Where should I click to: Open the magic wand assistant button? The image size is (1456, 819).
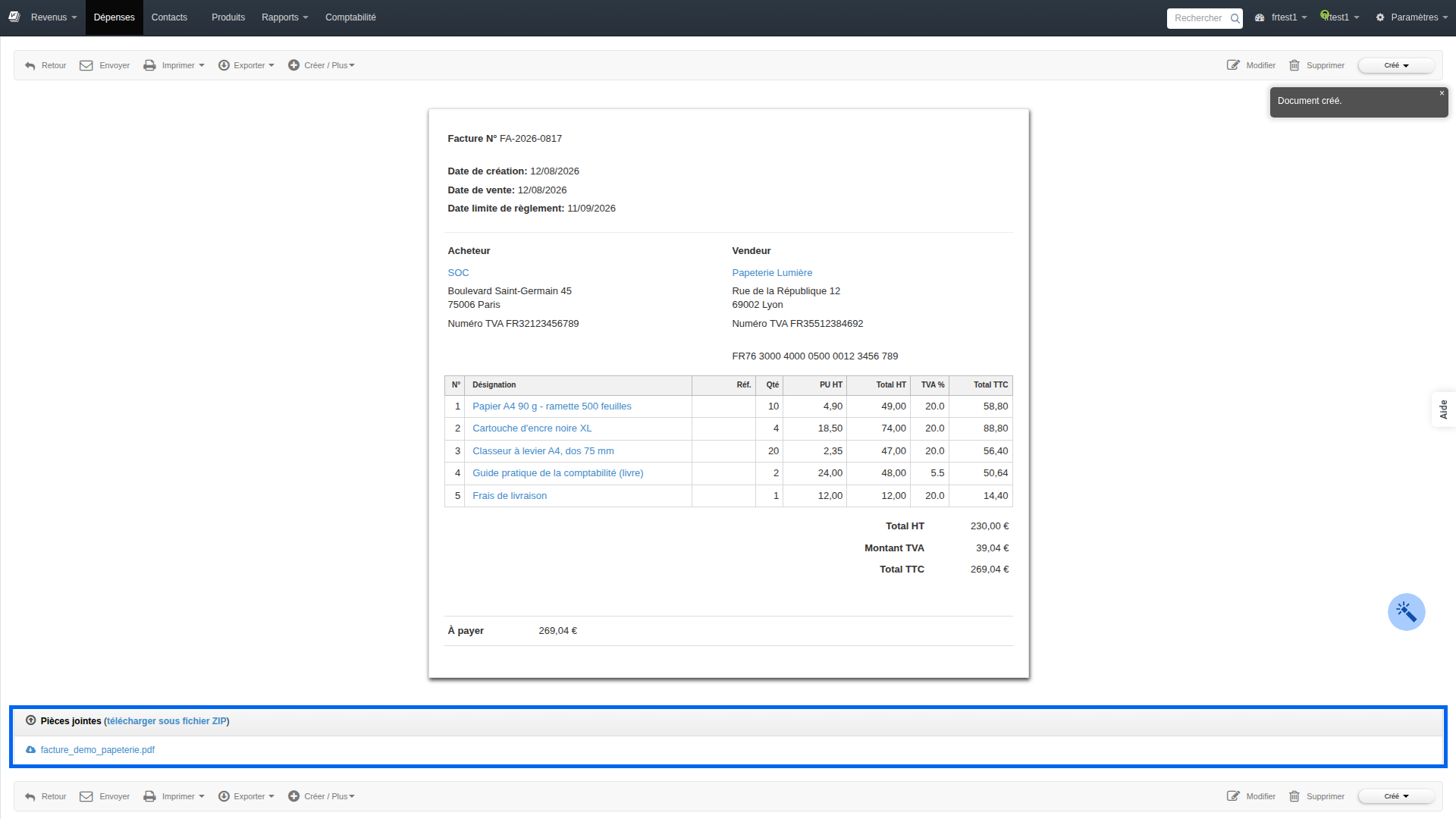[x=1407, y=612]
